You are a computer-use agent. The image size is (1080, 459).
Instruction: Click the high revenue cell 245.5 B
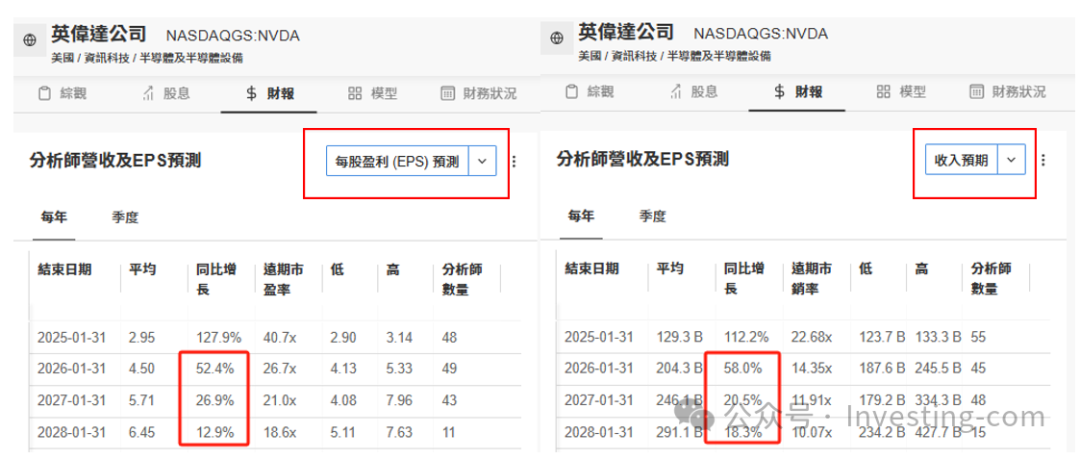click(x=939, y=369)
